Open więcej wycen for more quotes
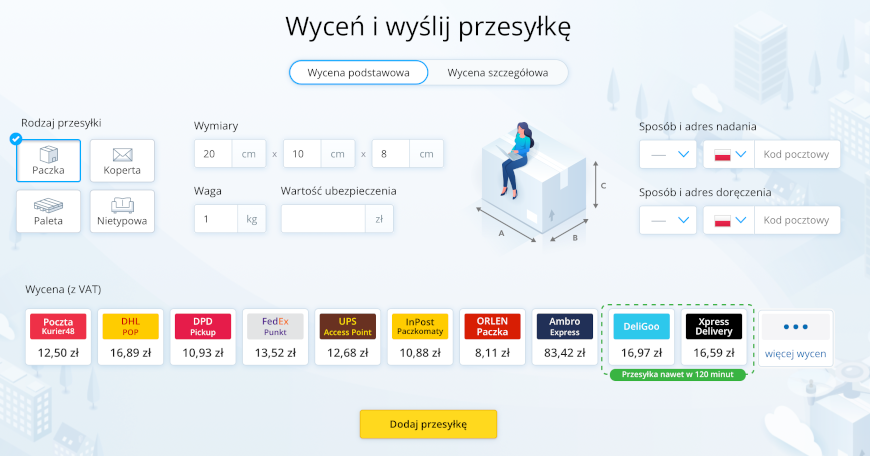The image size is (870, 456). [796, 338]
